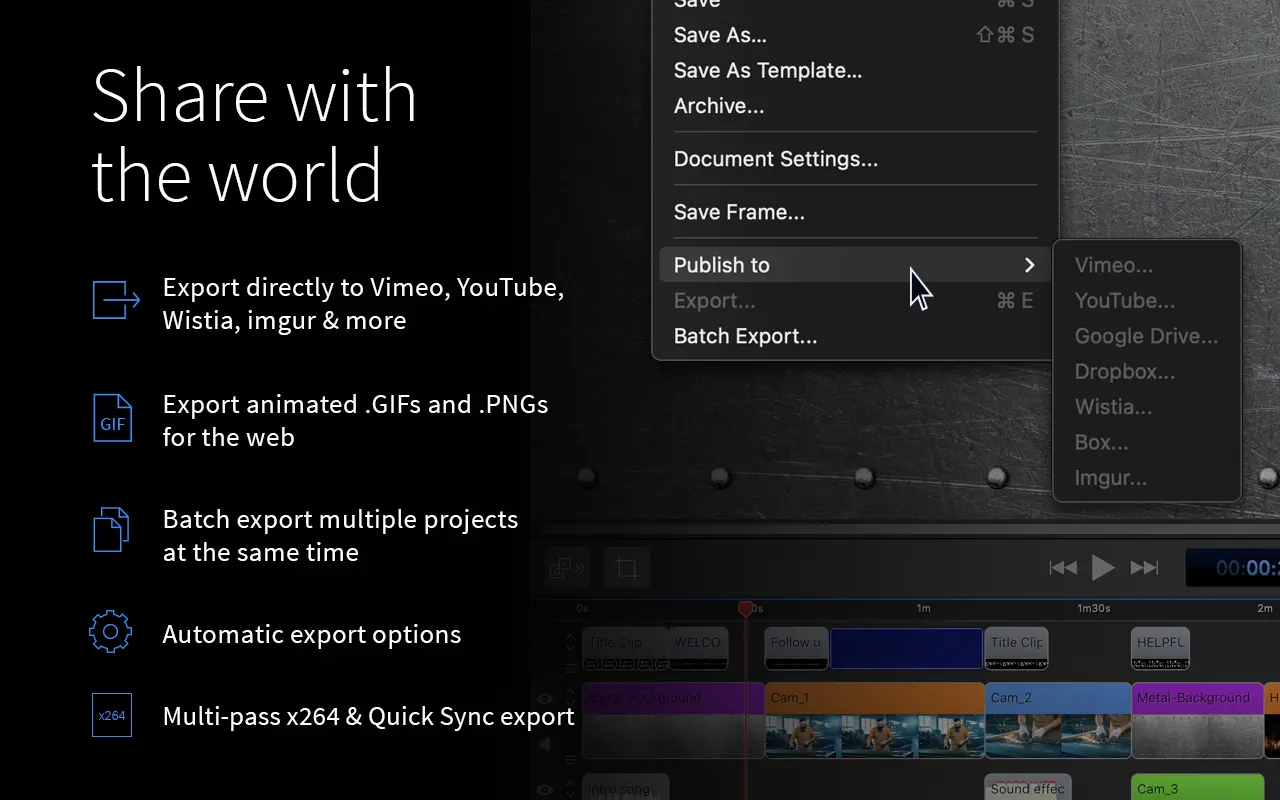Click the up-down stepper on the title clip track
The height and width of the screenshot is (800, 1280).
(570, 641)
